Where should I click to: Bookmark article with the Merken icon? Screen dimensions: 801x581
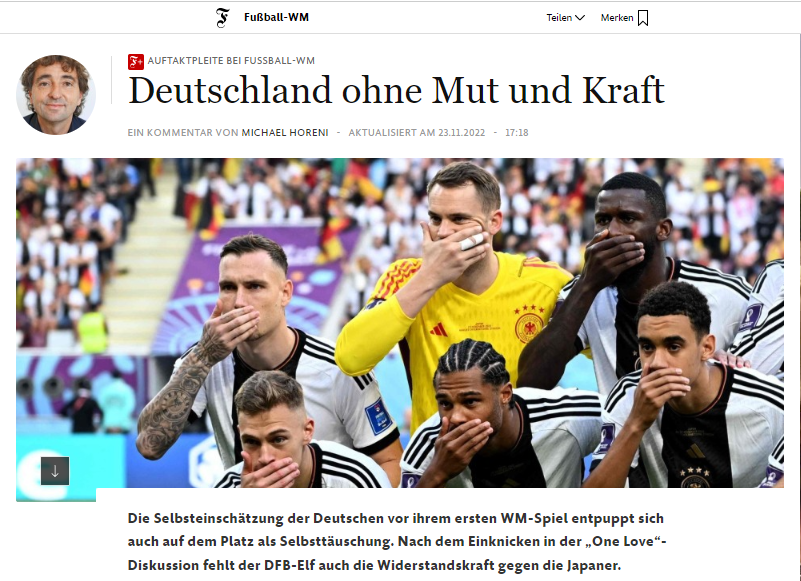(x=643, y=18)
